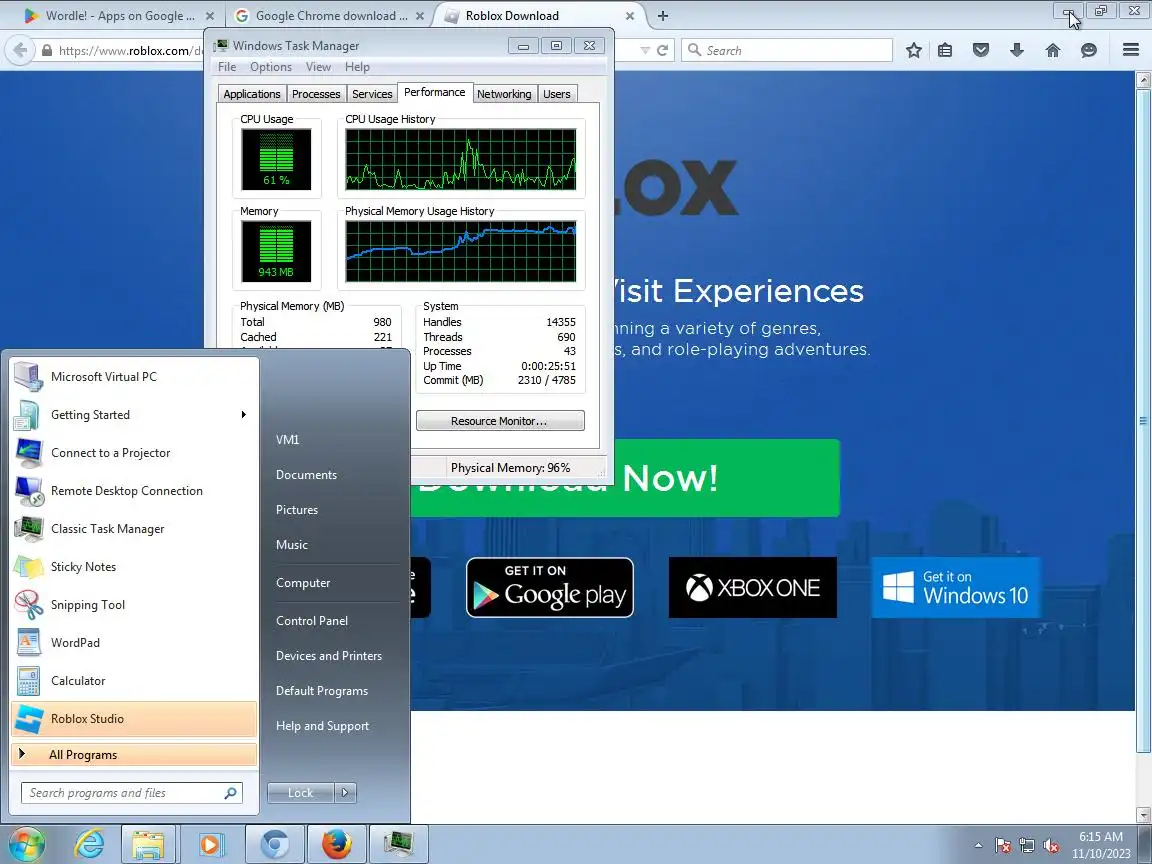Switch to Users tab in Task Manager
Screen dimensions: 1152x864
tap(557, 94)
